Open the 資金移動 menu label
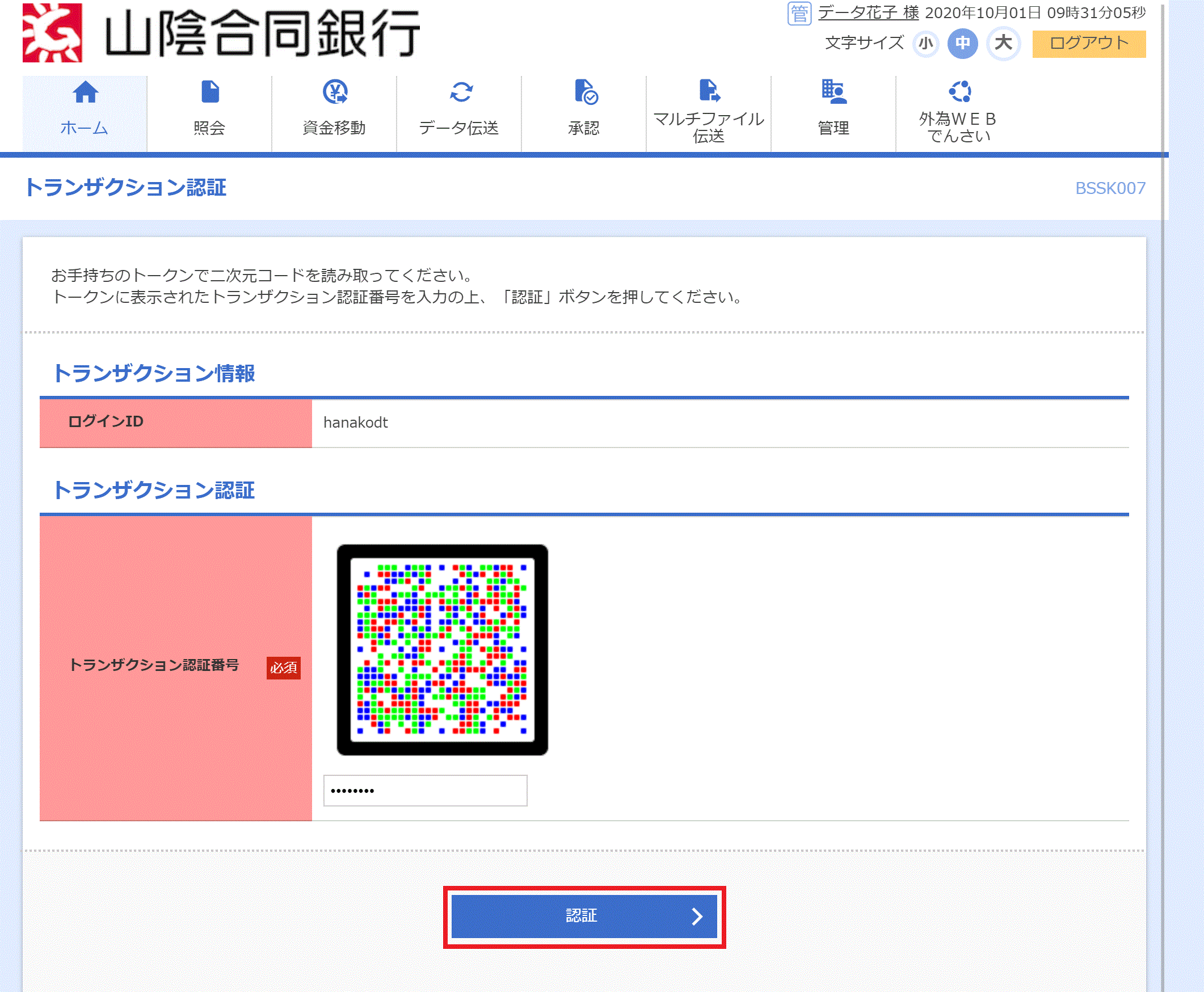 pos(334,128)
